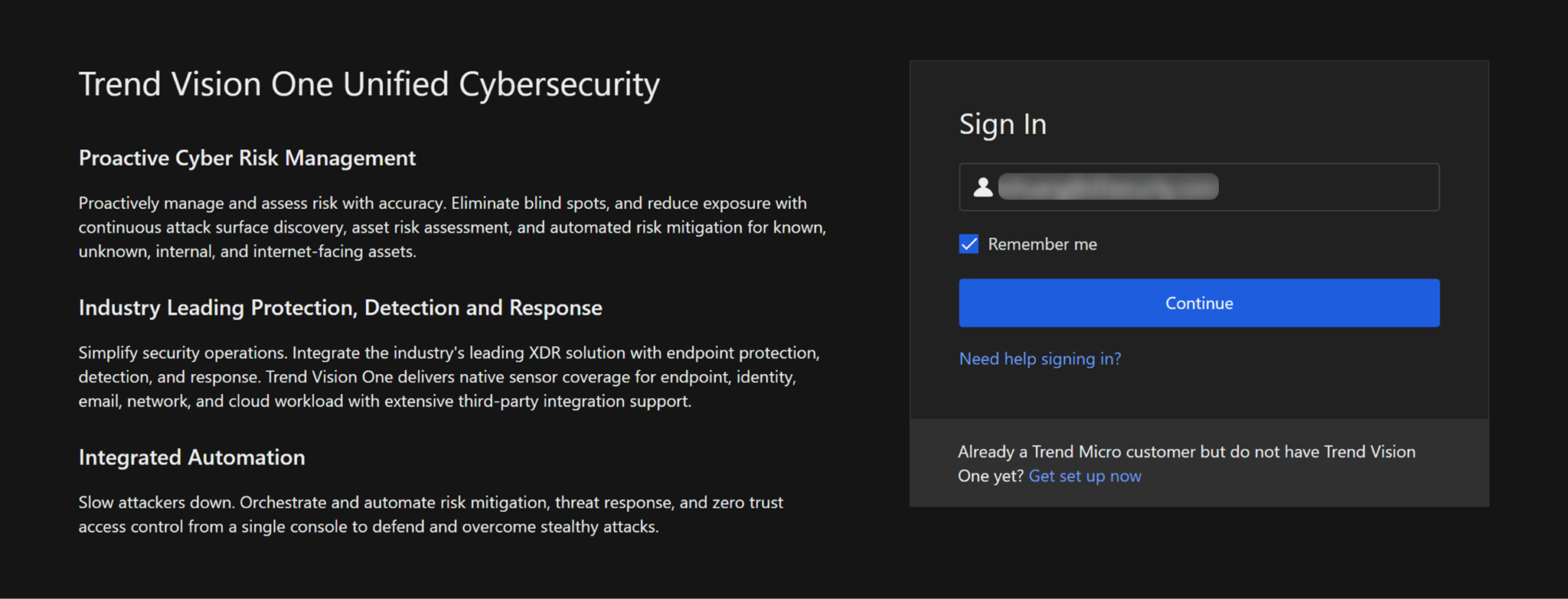This screenshot has height=599, width=1568.
Task: Select the Integrated Automation heading
Action: (x=191, y=457)
